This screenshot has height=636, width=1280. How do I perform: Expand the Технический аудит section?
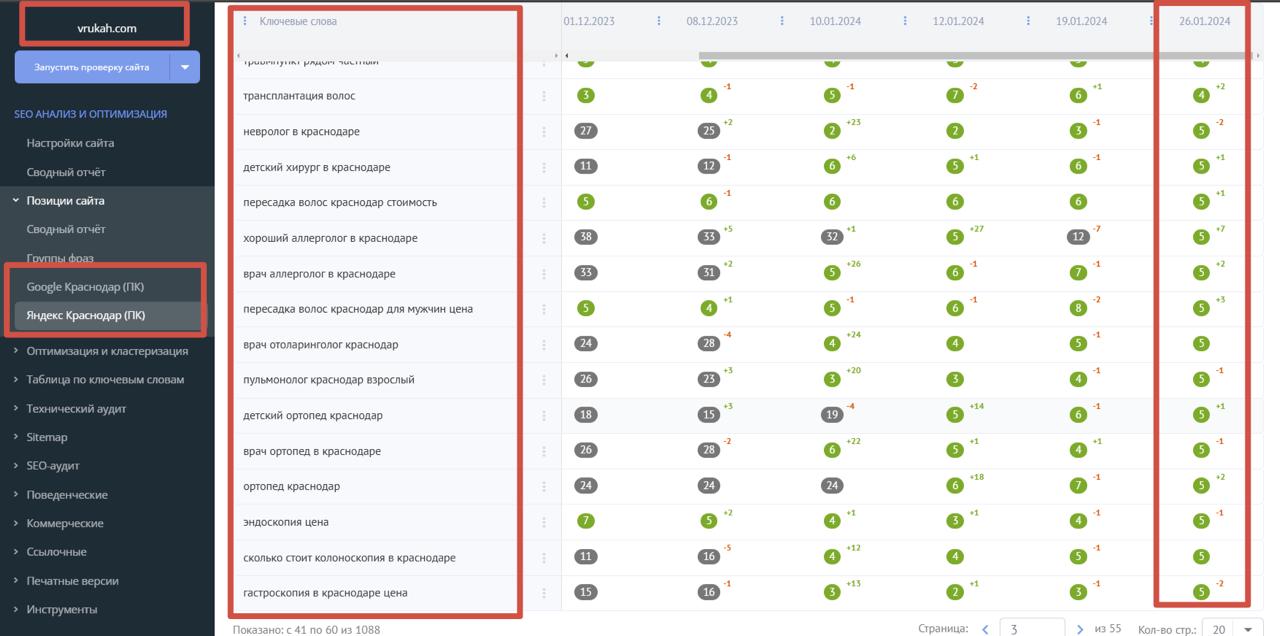tap(76, 408)
